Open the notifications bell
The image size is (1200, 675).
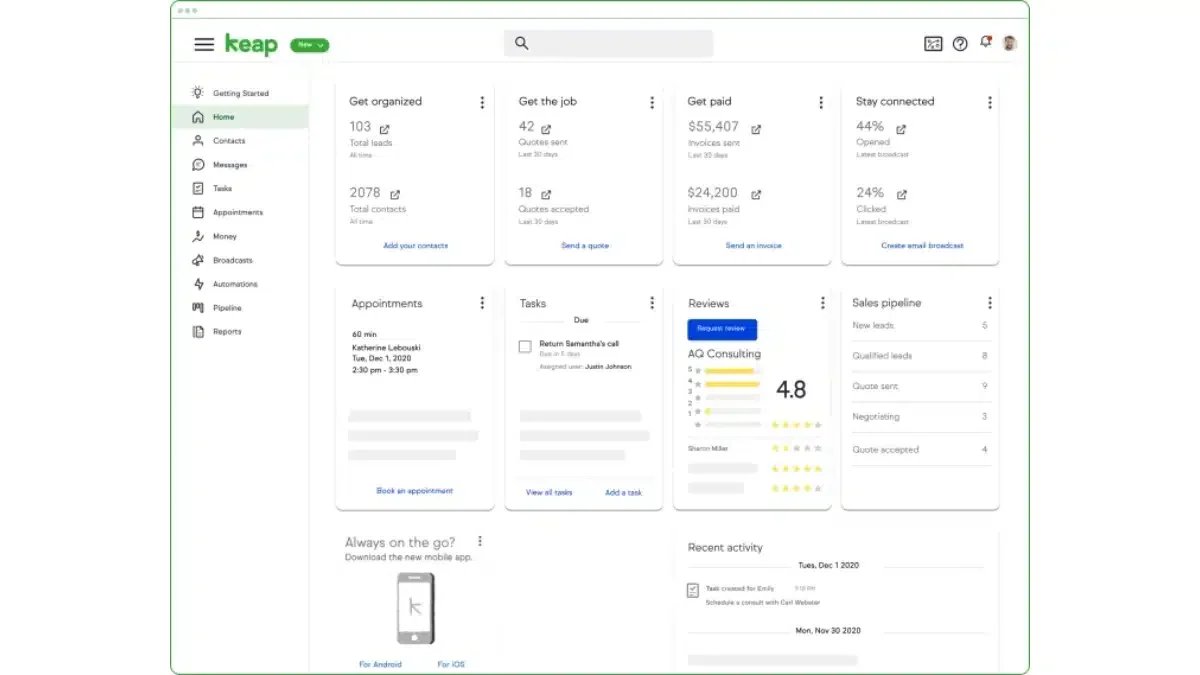[x=986, y=42]
